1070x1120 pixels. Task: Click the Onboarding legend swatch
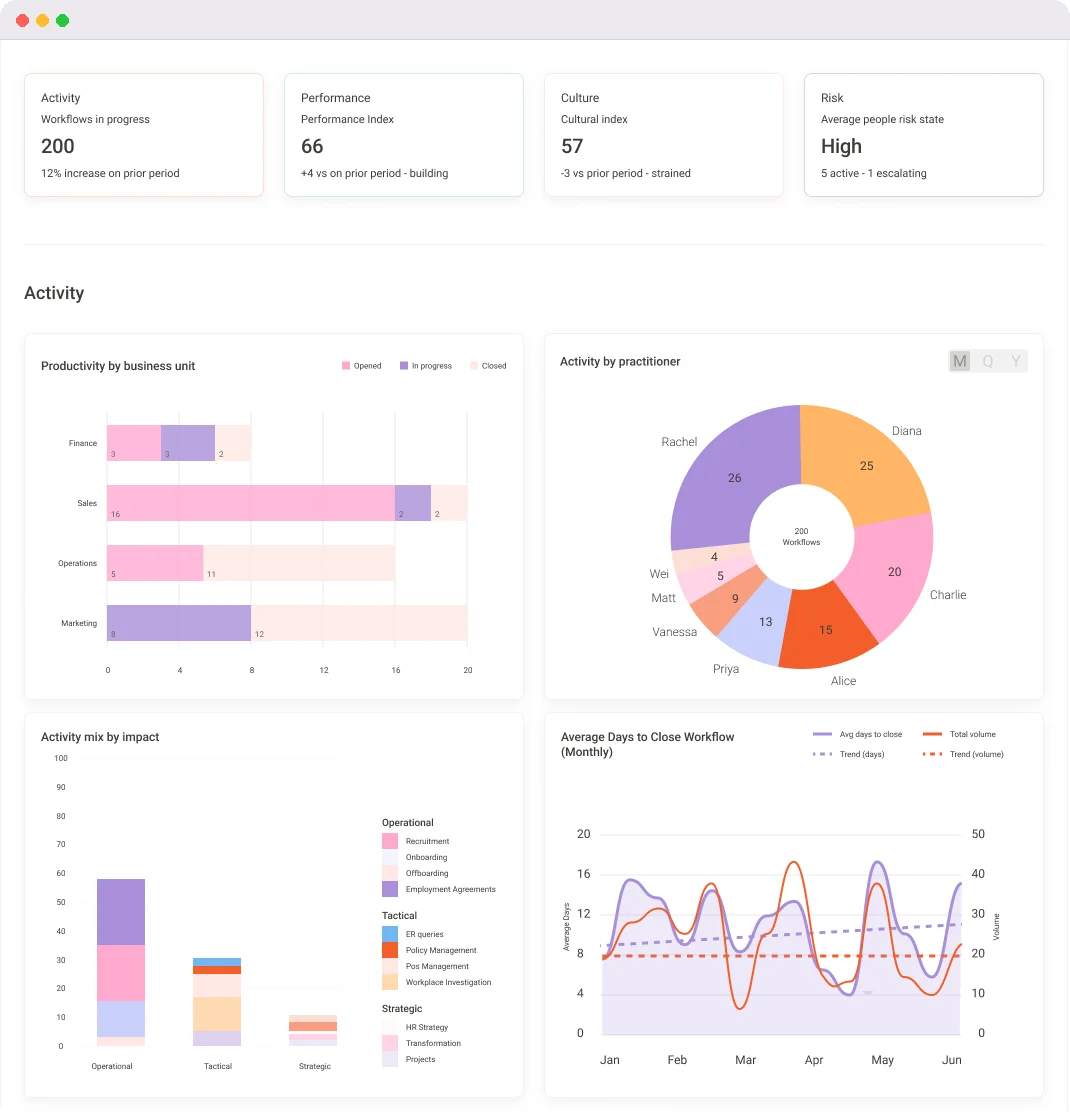click(390, 857)
